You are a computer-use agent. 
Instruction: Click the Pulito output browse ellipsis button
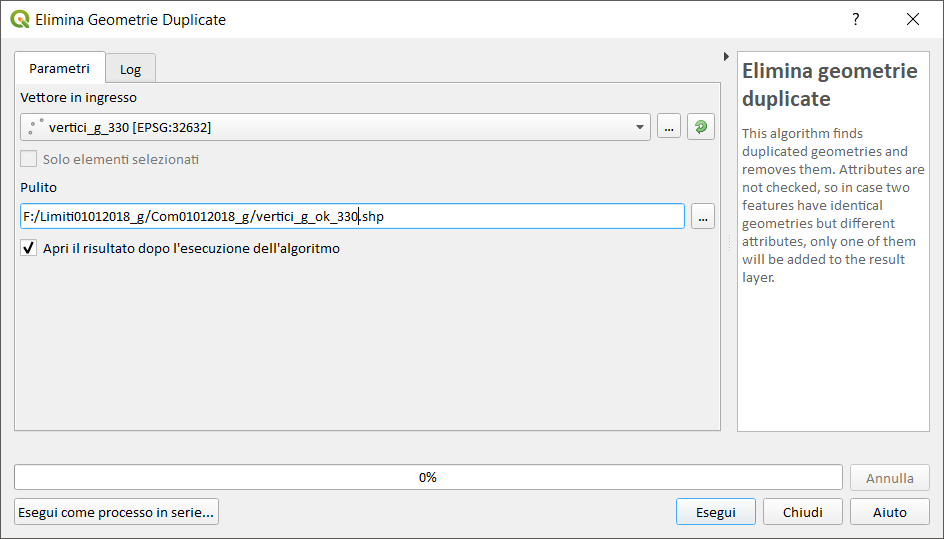tap(703, 216)
